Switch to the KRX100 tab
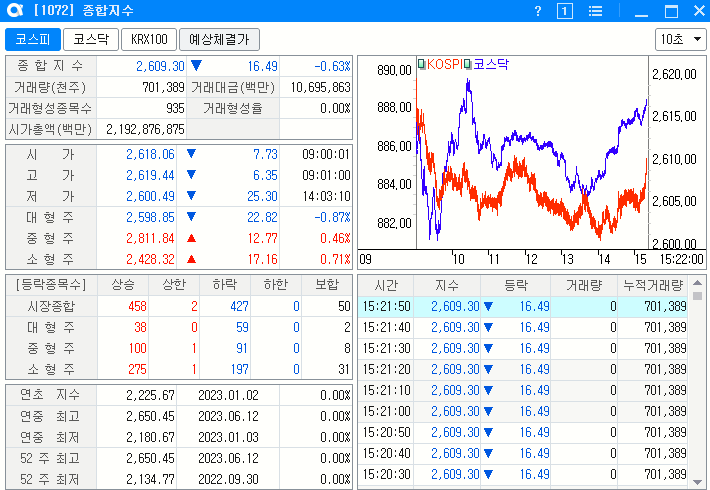Screen dimensions: 710x490 (149, 39)
